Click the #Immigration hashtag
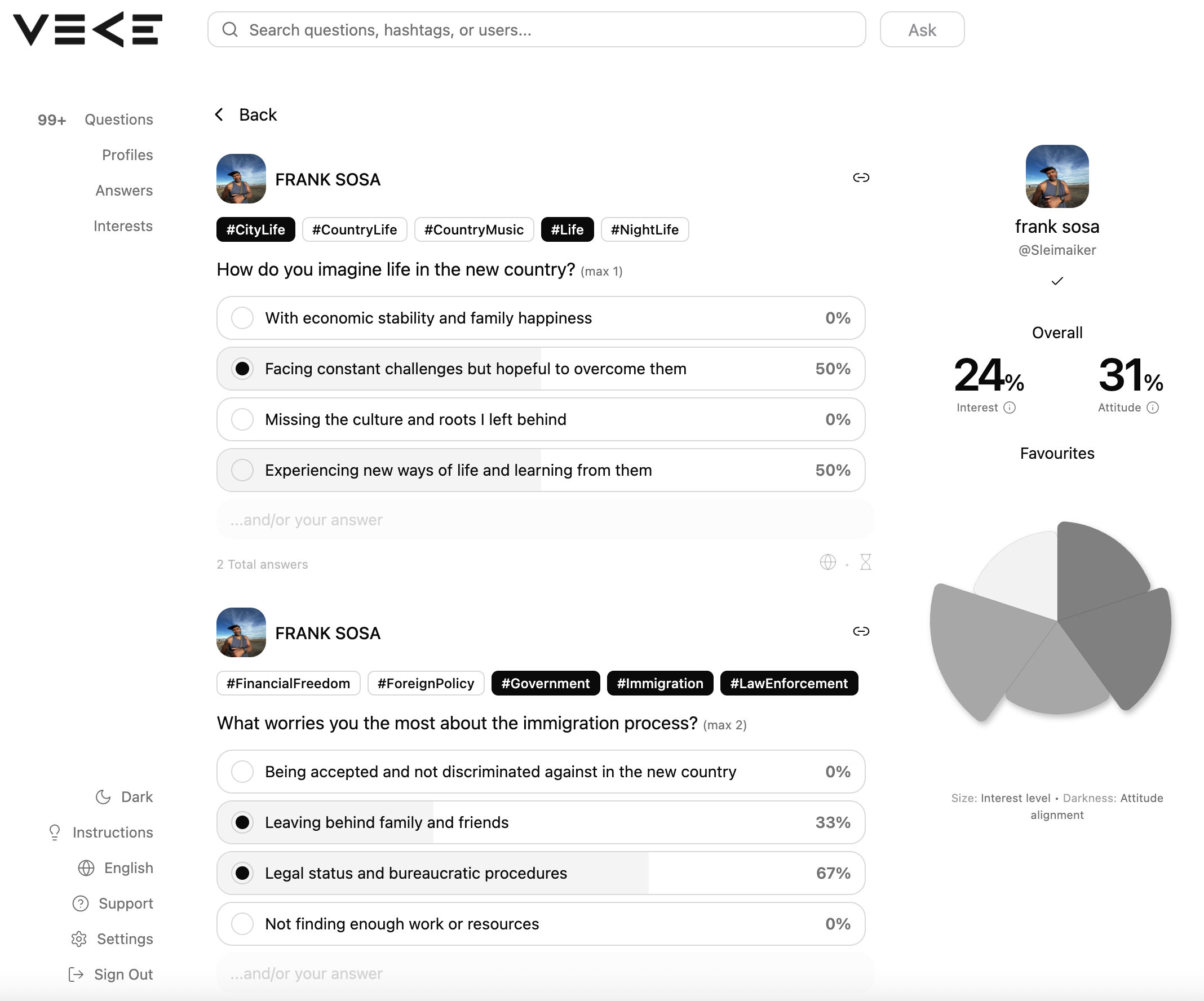Image resolution: width=1204 pixels, height=1001 pixels. 659,683
